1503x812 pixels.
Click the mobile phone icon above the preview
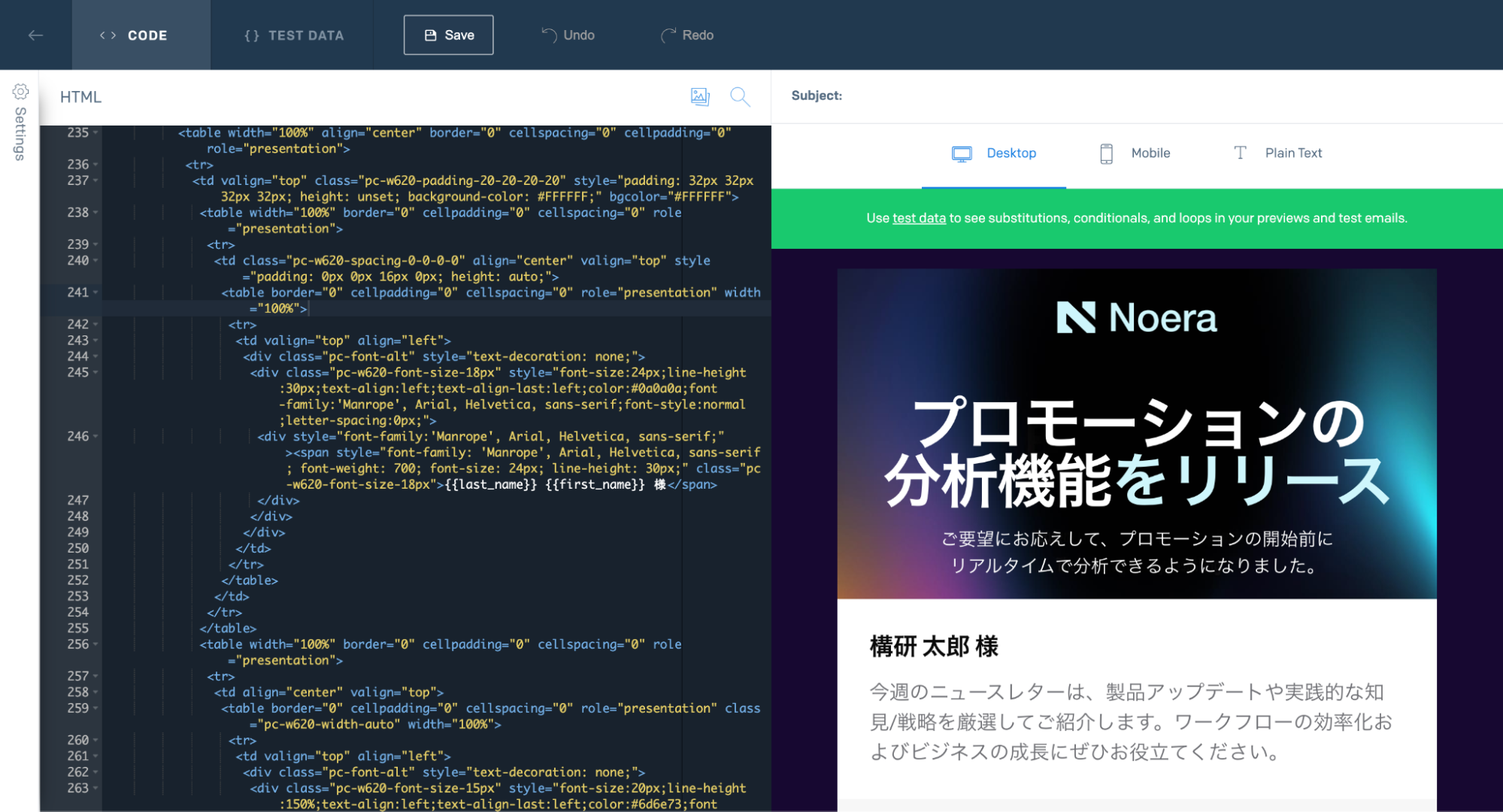1106,153
